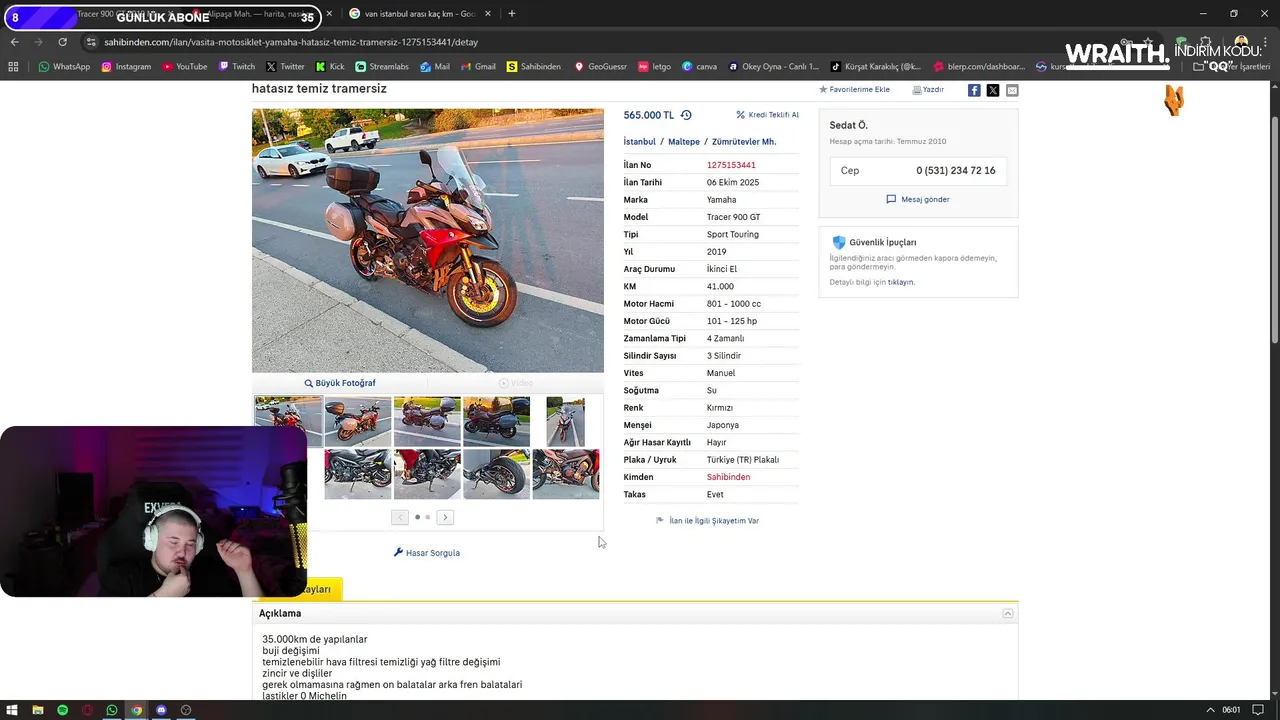Open the Twitter bookmark
Image resolution: width=1280 pixels, height=720 pixels.
coord(285,67)
